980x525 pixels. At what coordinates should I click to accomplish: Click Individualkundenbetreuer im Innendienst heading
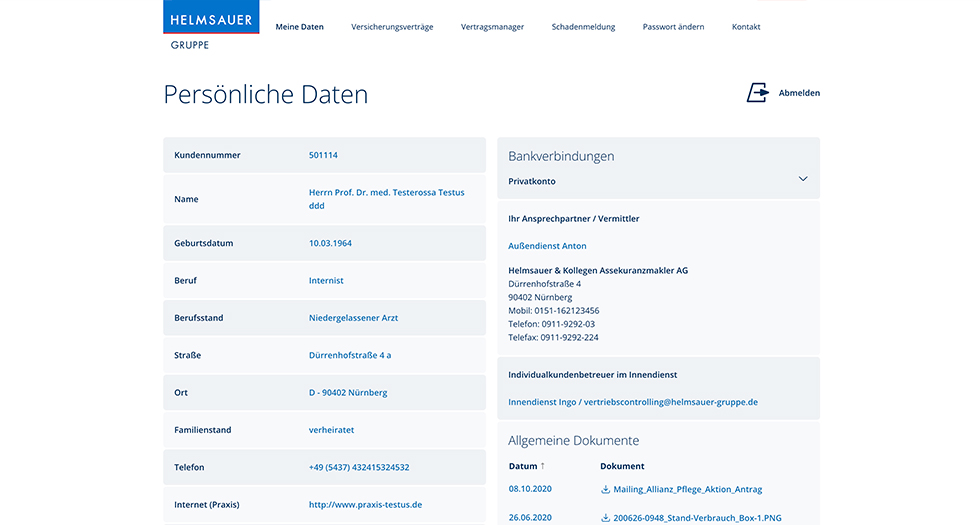(592, 375)
